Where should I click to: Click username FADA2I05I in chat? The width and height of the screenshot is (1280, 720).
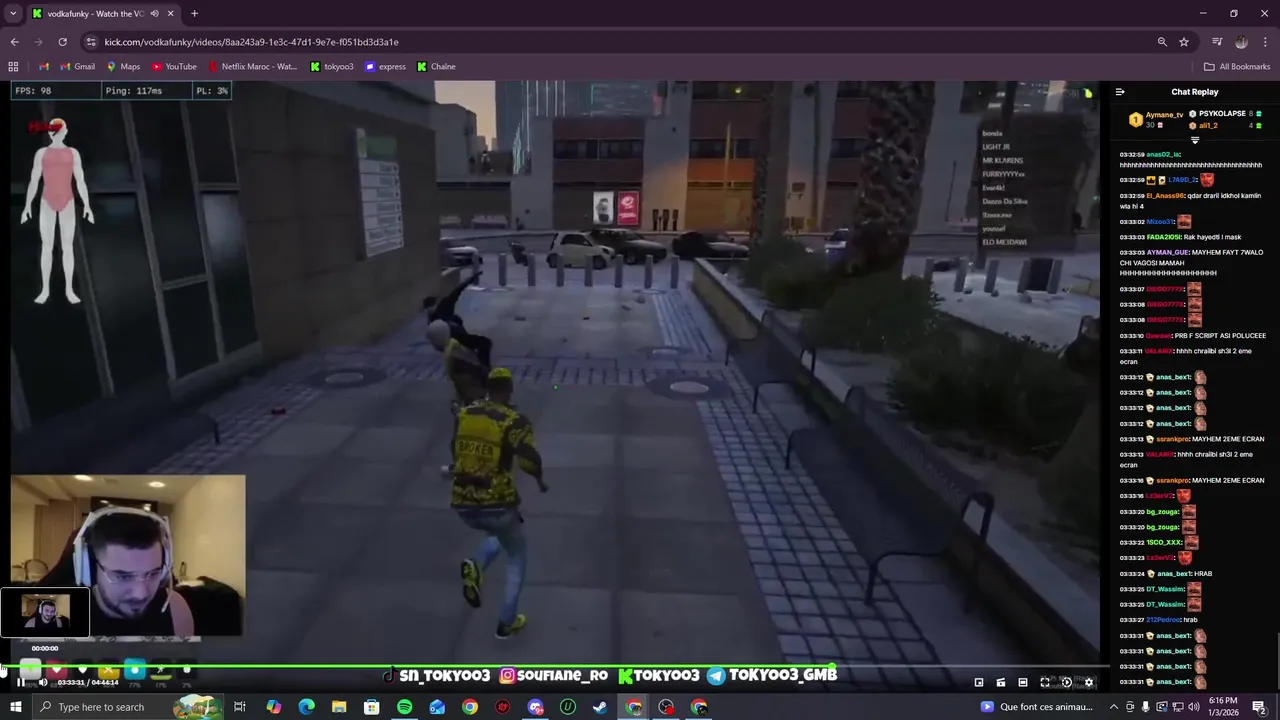(x=1163, y=237)
